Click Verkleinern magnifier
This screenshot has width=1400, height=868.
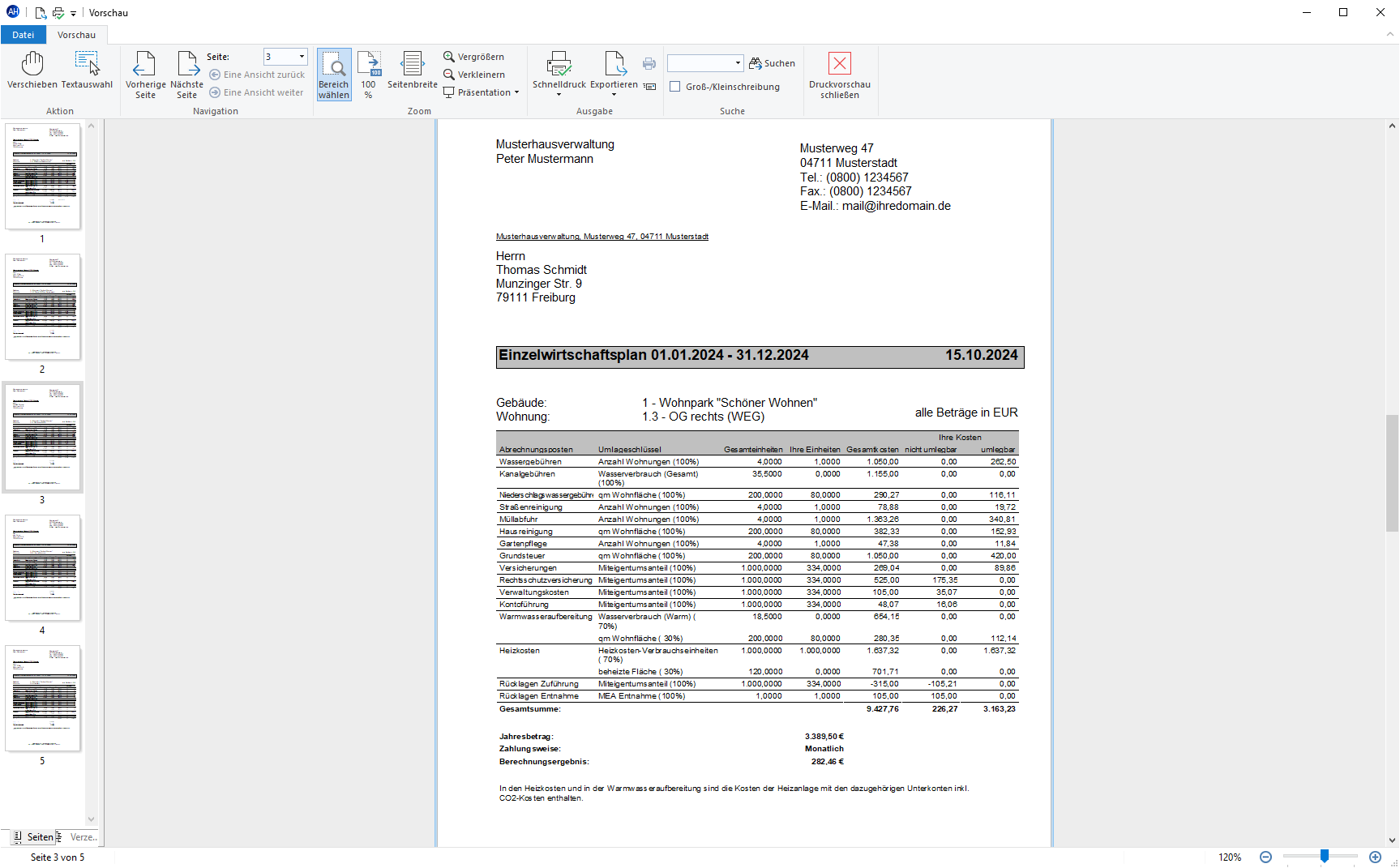pyautogui.click(x=474, y=75)
